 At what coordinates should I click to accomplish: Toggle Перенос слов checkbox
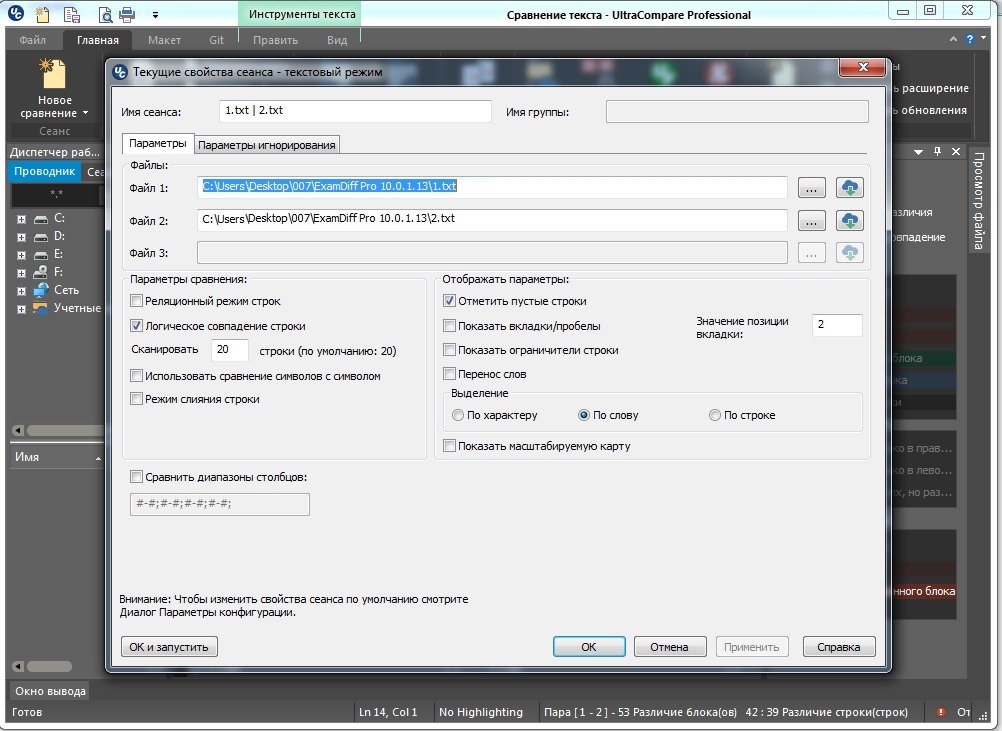point(449,373)
